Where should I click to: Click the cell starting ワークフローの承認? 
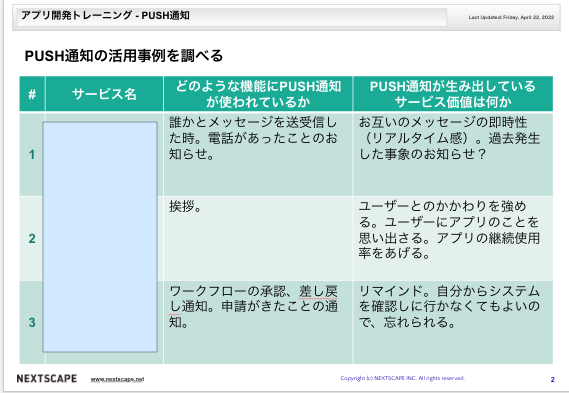click(258, 322)
